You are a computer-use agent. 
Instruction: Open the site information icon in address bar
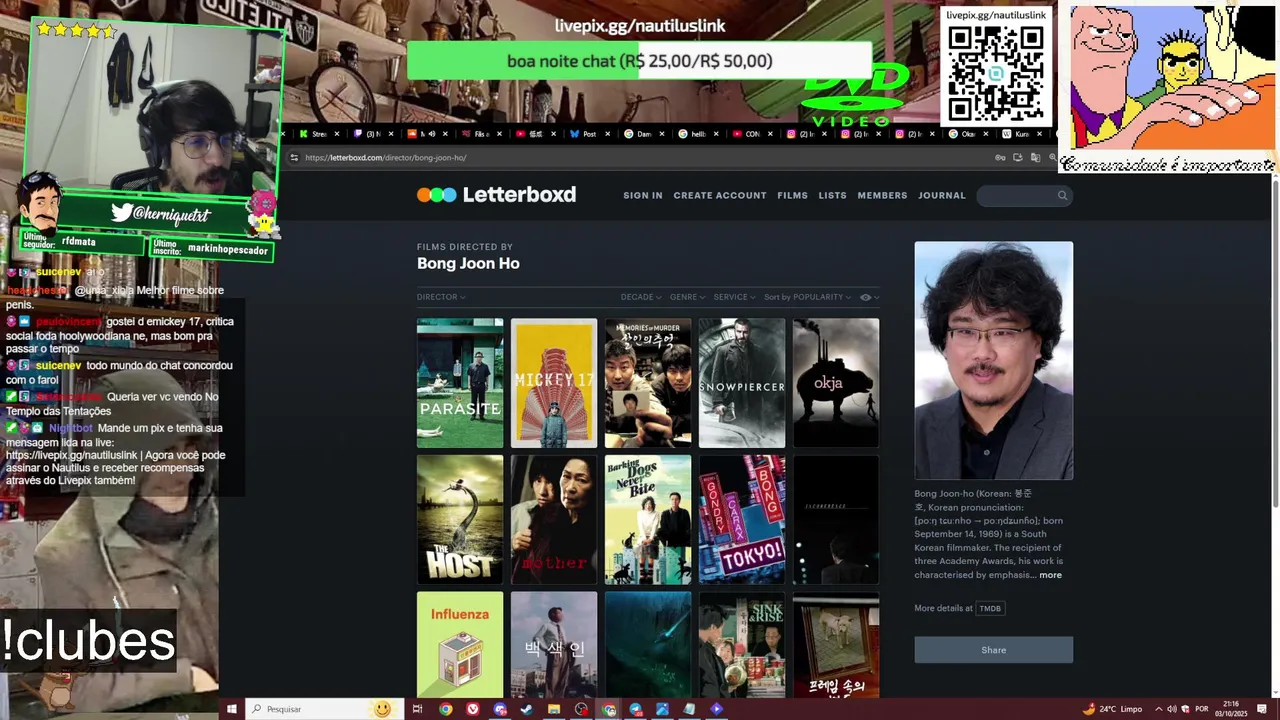click(294, 157)
